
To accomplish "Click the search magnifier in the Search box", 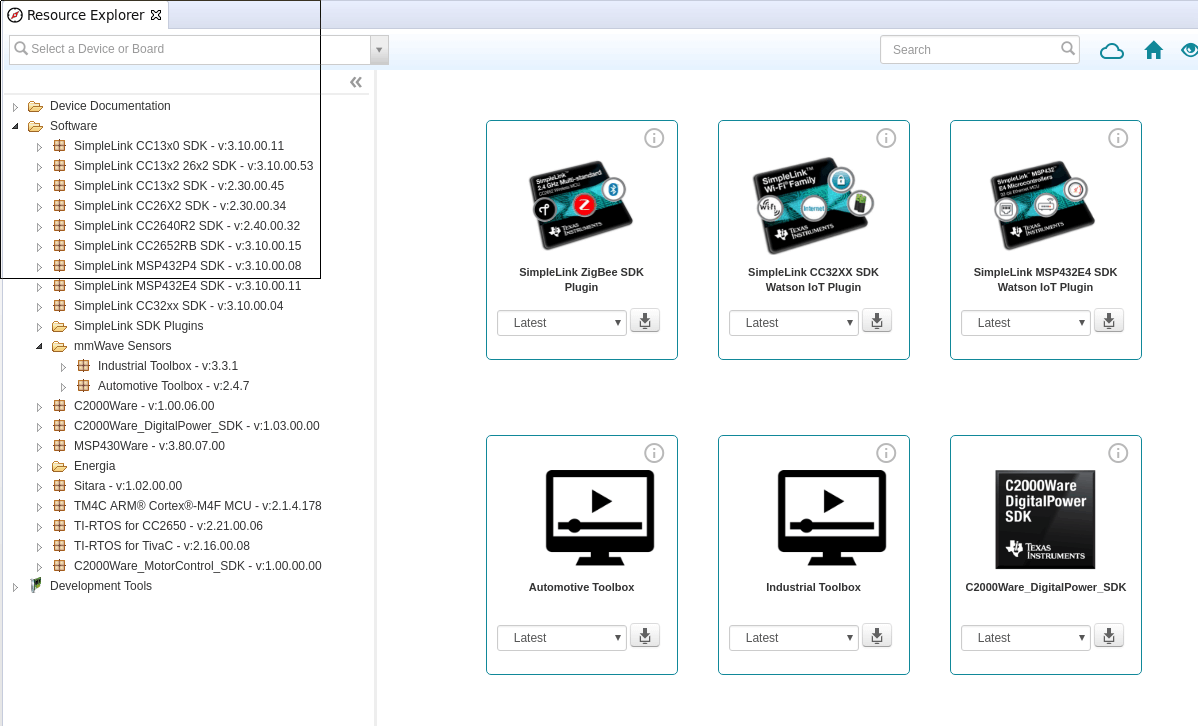I will [1067, 49].
